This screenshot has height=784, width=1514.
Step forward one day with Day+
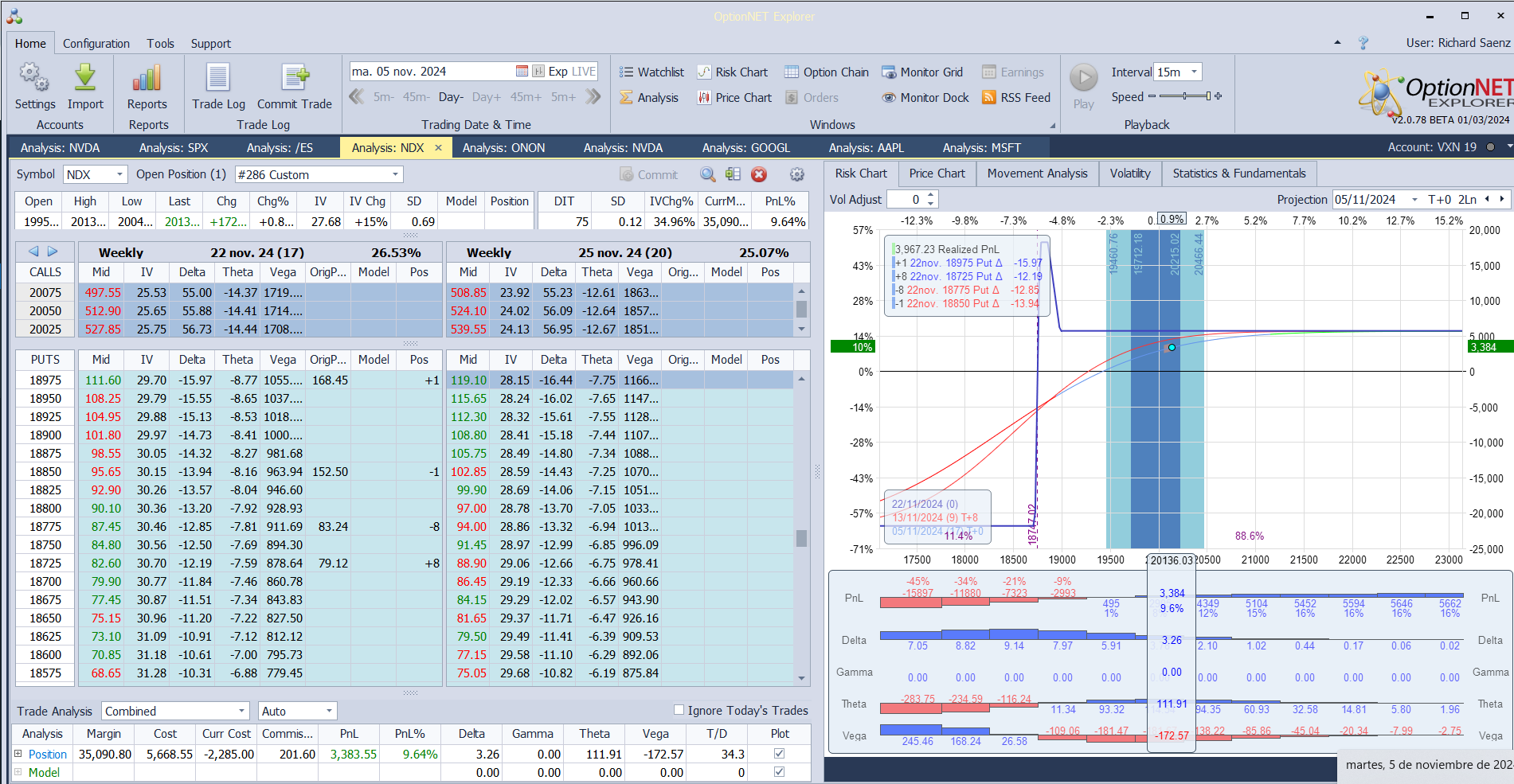pyautogui.click(x=487, y=97)
